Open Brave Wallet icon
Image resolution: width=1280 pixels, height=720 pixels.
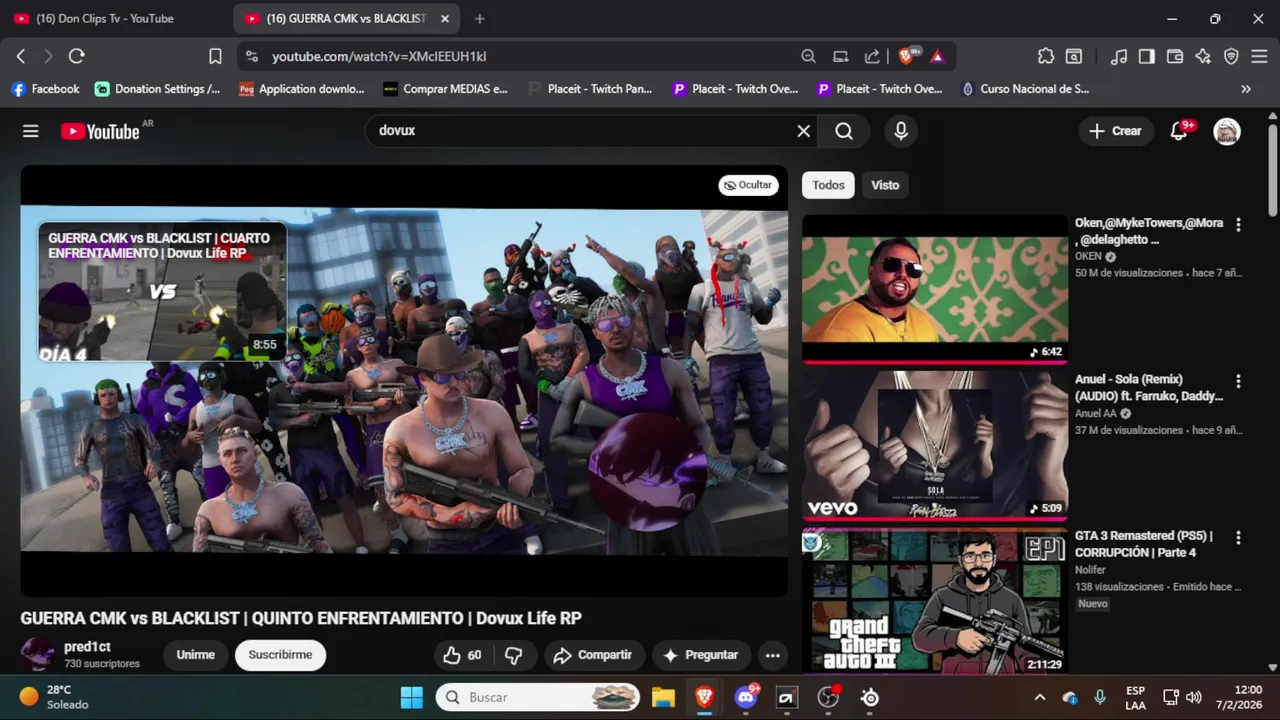pyautogui.click(x=1175, y=56)
